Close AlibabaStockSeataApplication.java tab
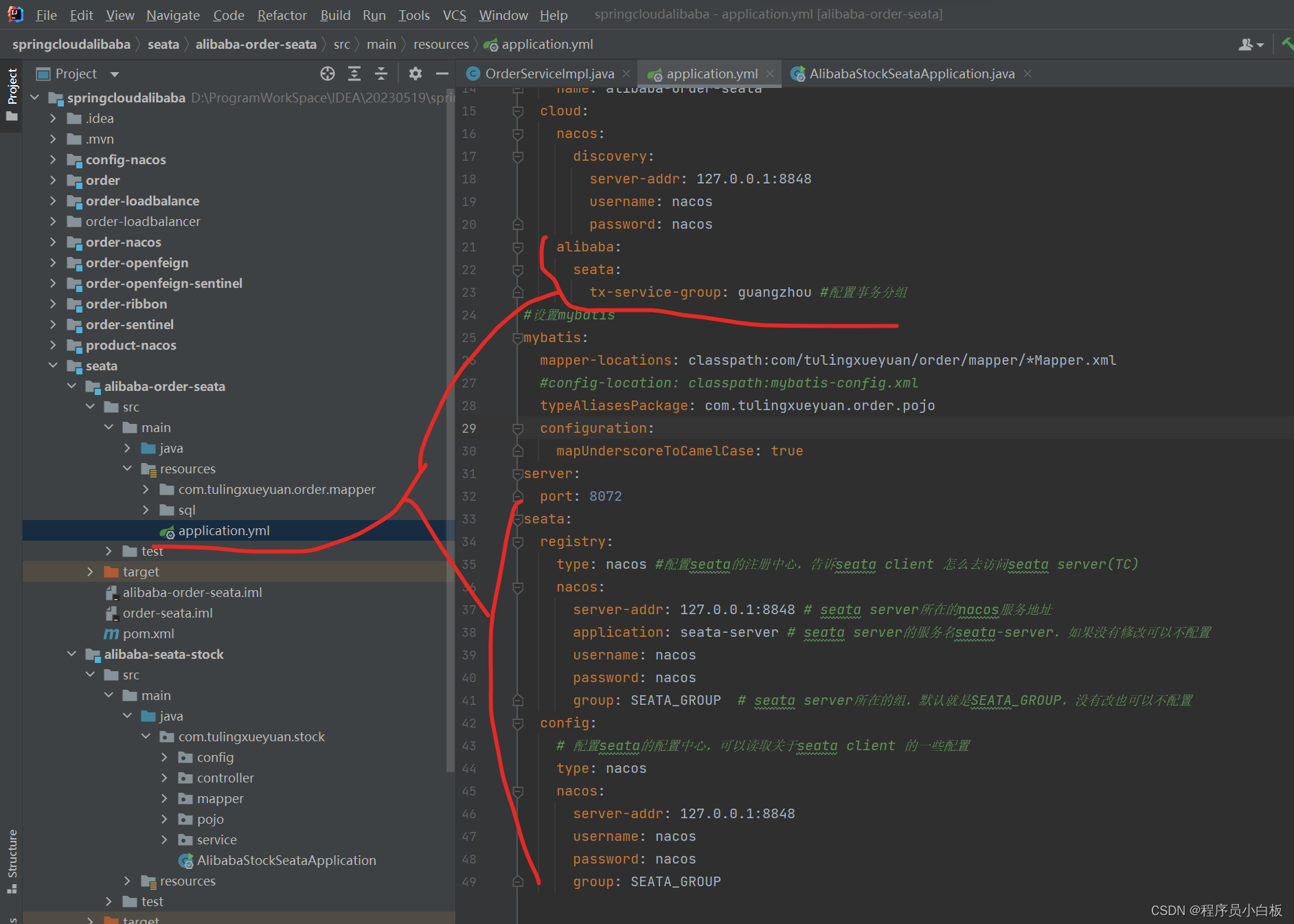 [x=1028, y=74]
